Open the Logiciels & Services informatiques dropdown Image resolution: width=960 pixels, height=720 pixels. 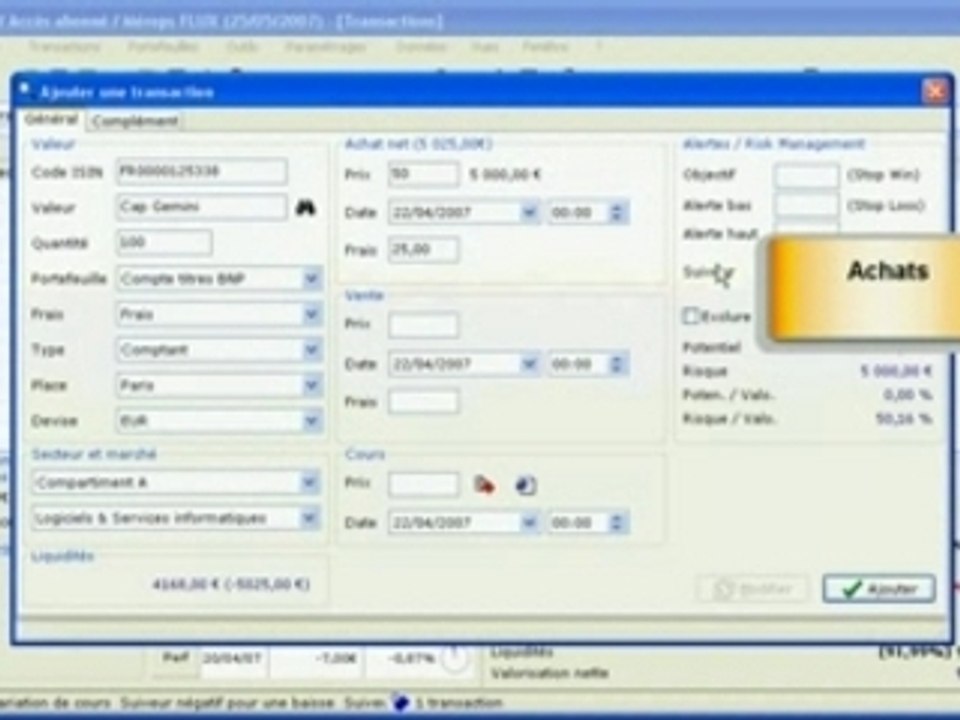(x=310, y=518)
